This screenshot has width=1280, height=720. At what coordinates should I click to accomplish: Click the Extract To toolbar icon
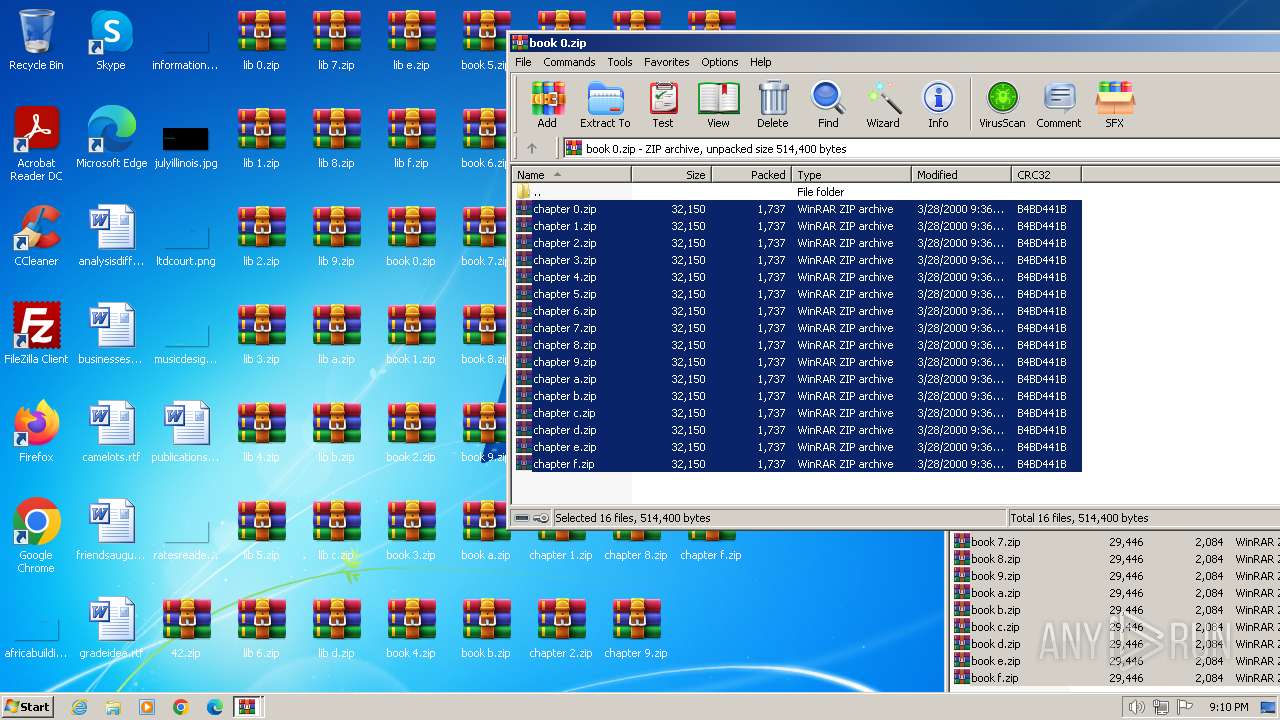[x=605, y=105]
